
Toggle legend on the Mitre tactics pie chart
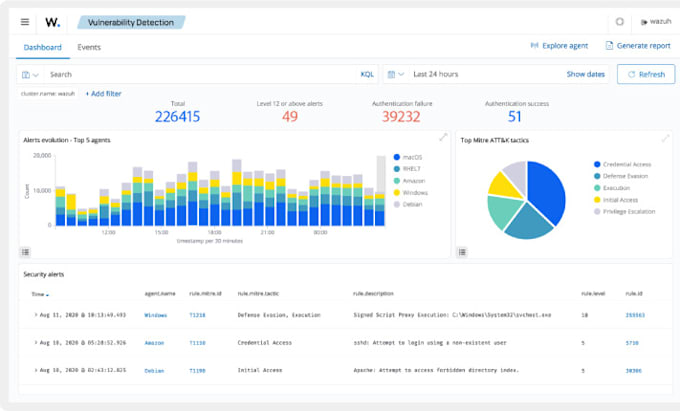click(x=463, y=252)
